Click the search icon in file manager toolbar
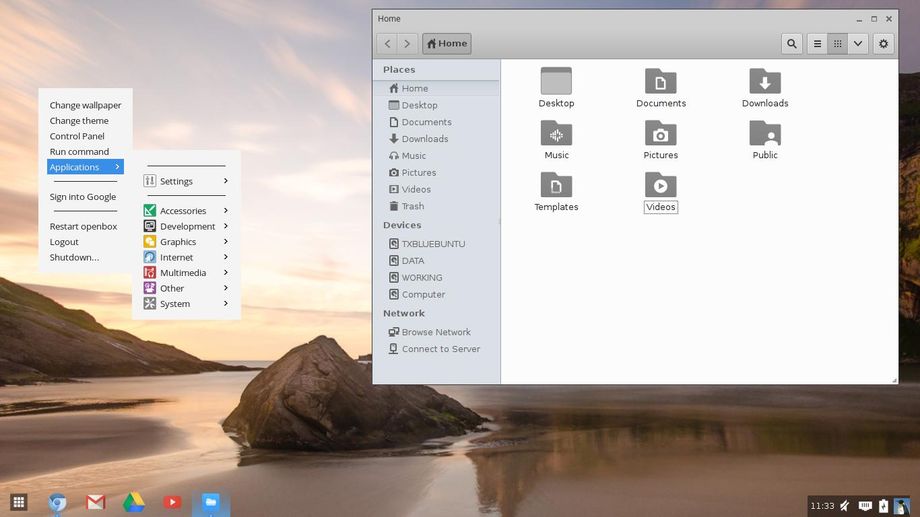920x517 pixels. click(792, 43)
